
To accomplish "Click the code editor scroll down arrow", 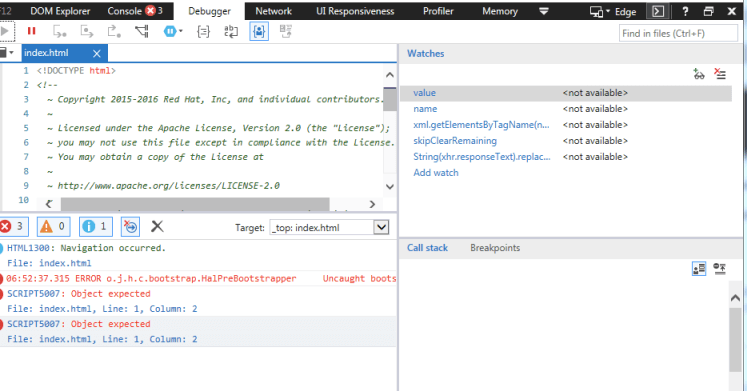I will pyautogui.click(x=390, y=186).
